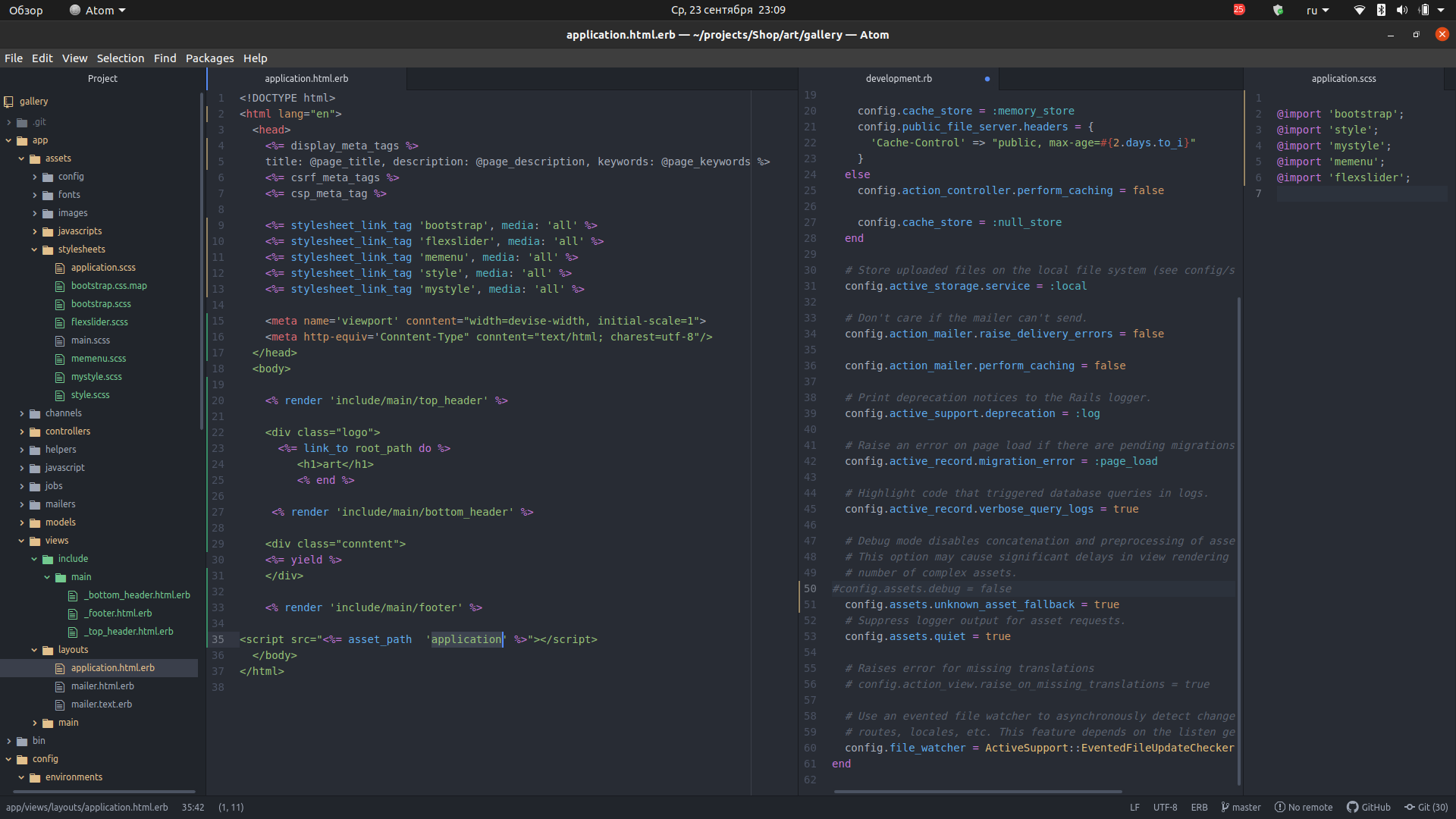Click the _bottom_header.html.erb file icon

(74, 595)
